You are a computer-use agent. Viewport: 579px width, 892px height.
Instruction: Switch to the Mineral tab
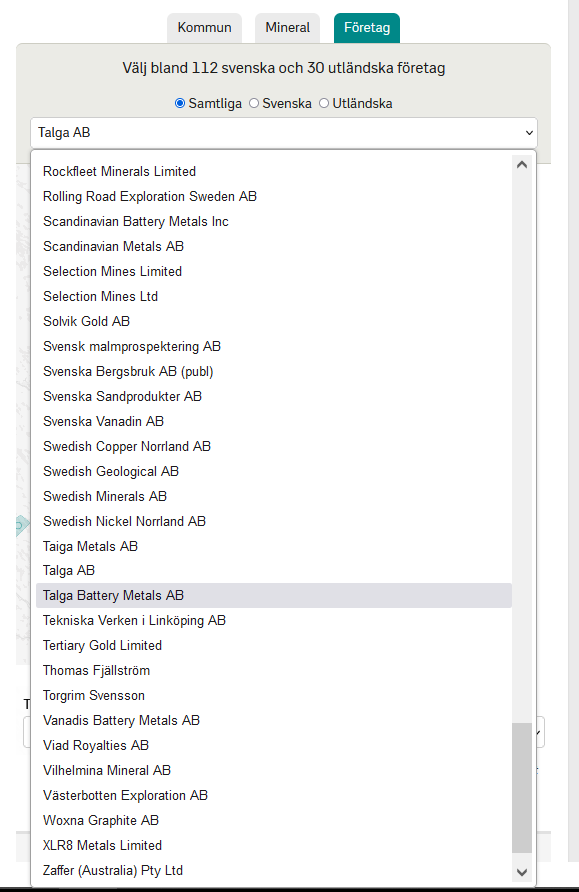pos(287,28)
